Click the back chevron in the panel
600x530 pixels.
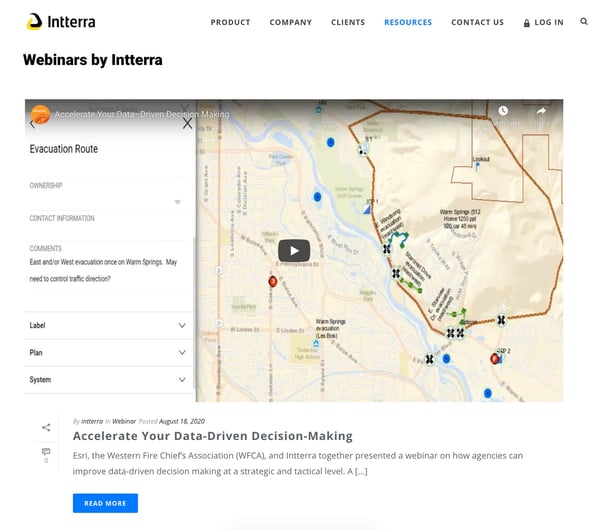pos(32,124)
